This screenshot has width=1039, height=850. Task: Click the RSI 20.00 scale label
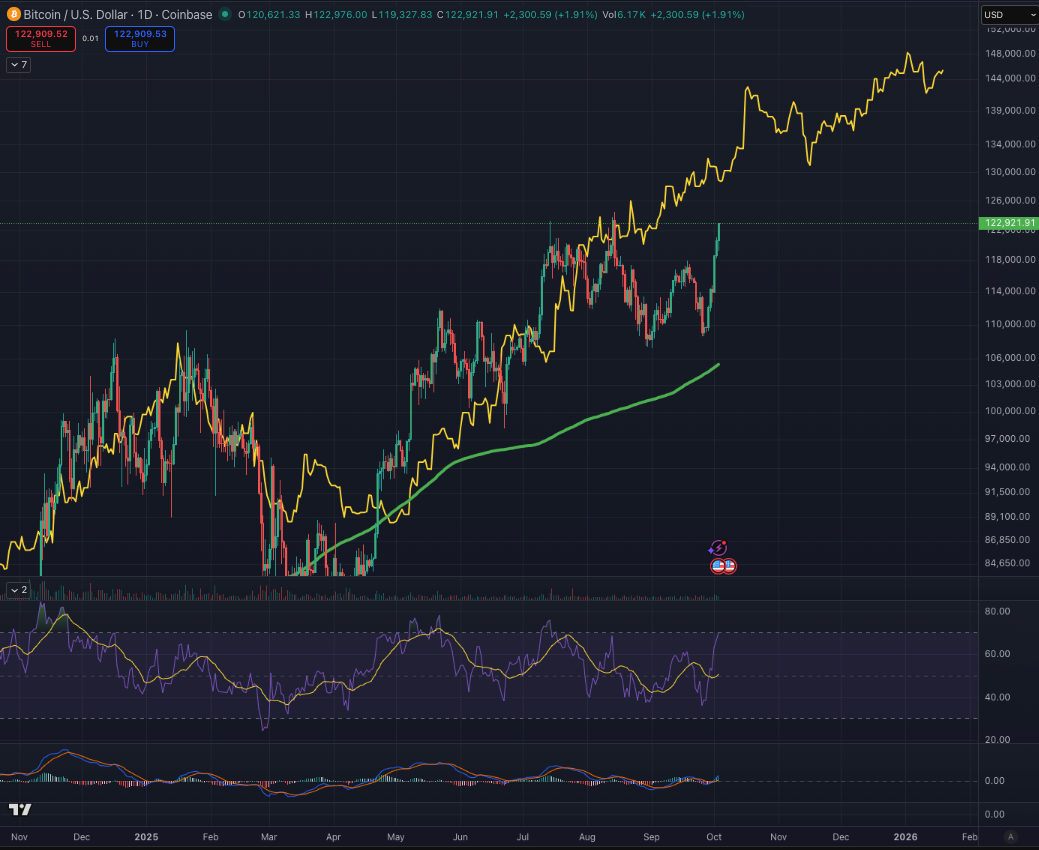[x=997, y=739]
